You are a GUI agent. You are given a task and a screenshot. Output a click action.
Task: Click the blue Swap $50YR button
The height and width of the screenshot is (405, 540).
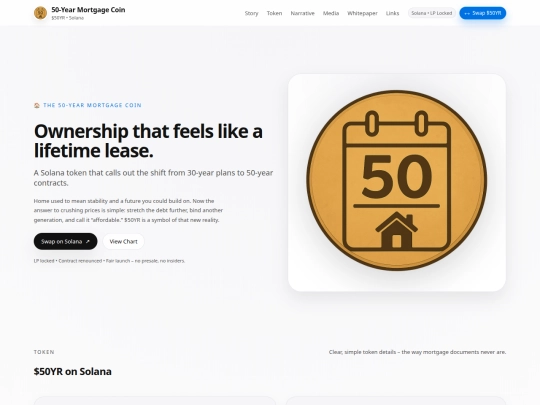(x=483, y=13)
